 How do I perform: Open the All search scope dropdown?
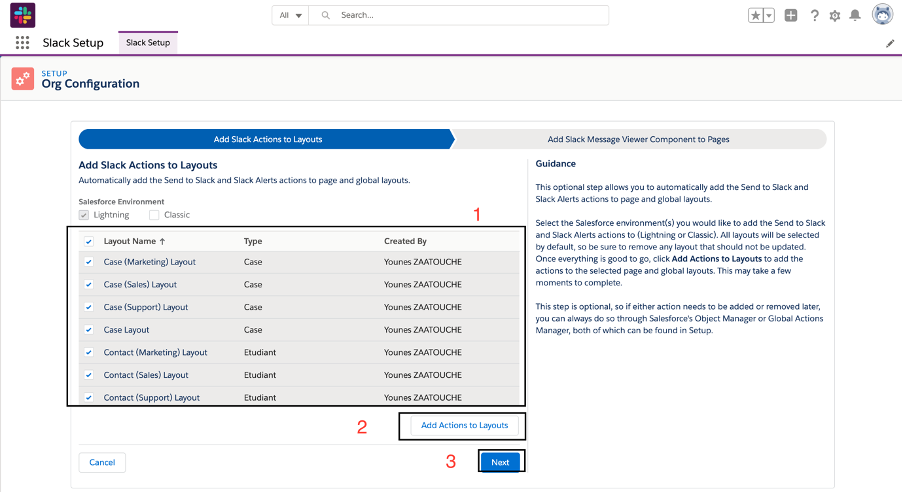coord(291,15)
